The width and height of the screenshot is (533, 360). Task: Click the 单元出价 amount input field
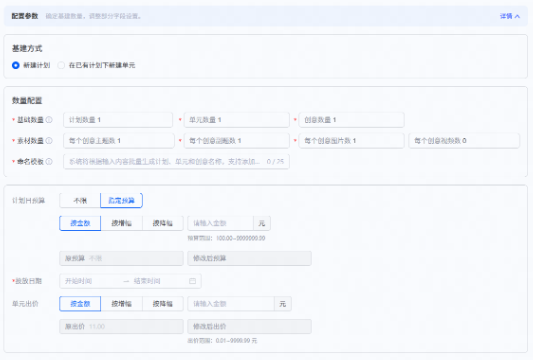tap(231, 304)
